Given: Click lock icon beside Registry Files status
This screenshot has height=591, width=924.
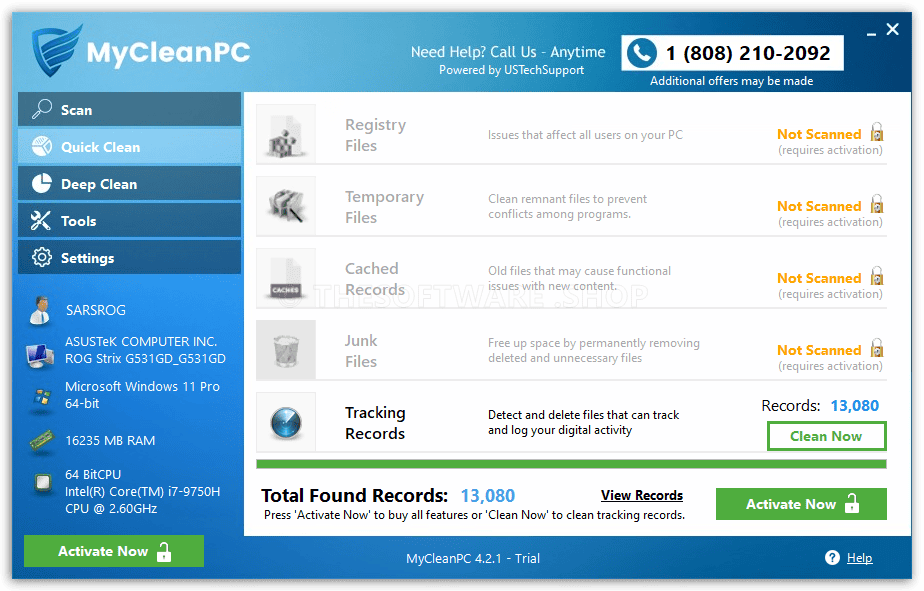Looking at the screenshot, I should (x=877, y=132).
